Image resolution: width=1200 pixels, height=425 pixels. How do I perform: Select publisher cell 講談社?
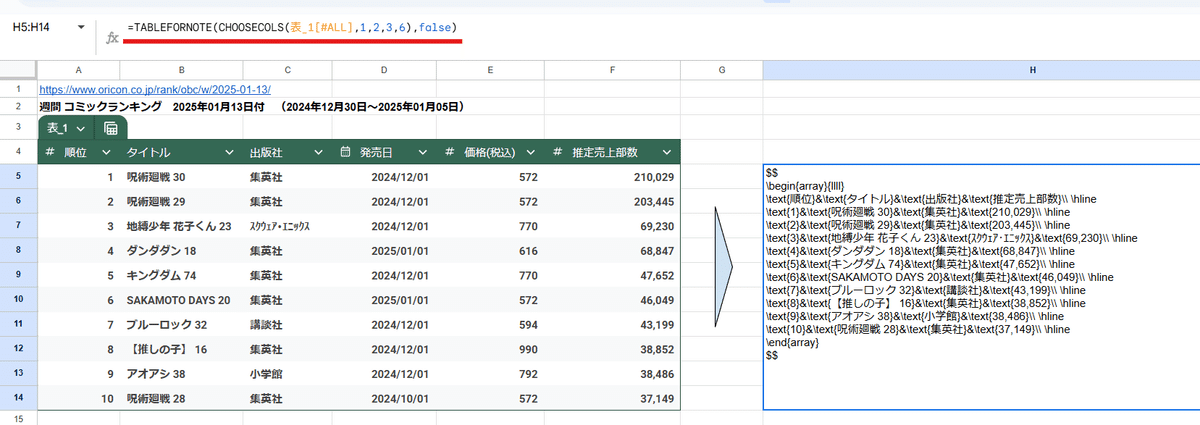[x=287, y=324]
